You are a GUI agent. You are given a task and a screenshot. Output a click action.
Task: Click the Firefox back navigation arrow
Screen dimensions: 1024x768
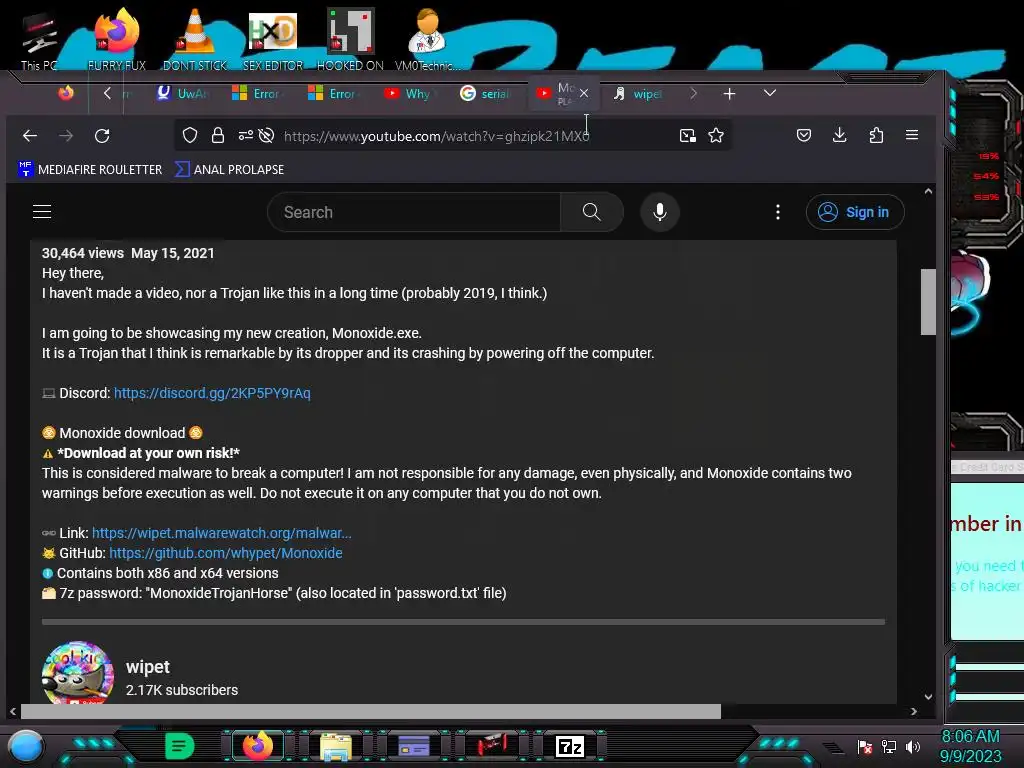pyautogui.click(x=30, y=136)
